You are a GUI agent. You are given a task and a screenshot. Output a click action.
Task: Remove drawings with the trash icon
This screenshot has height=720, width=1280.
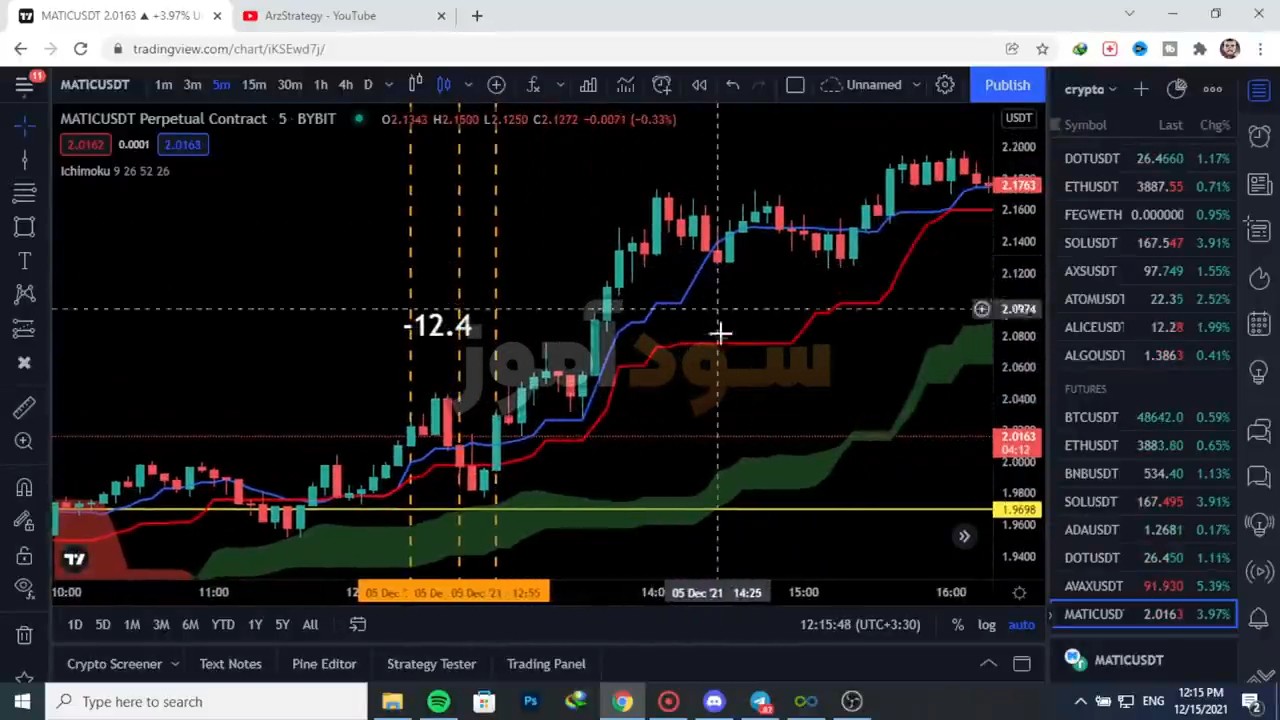pos(25,634)
